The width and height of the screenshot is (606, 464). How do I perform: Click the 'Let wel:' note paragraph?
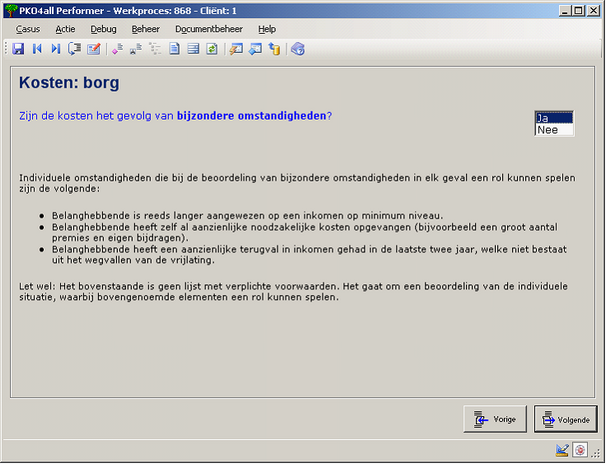[293, 292]
